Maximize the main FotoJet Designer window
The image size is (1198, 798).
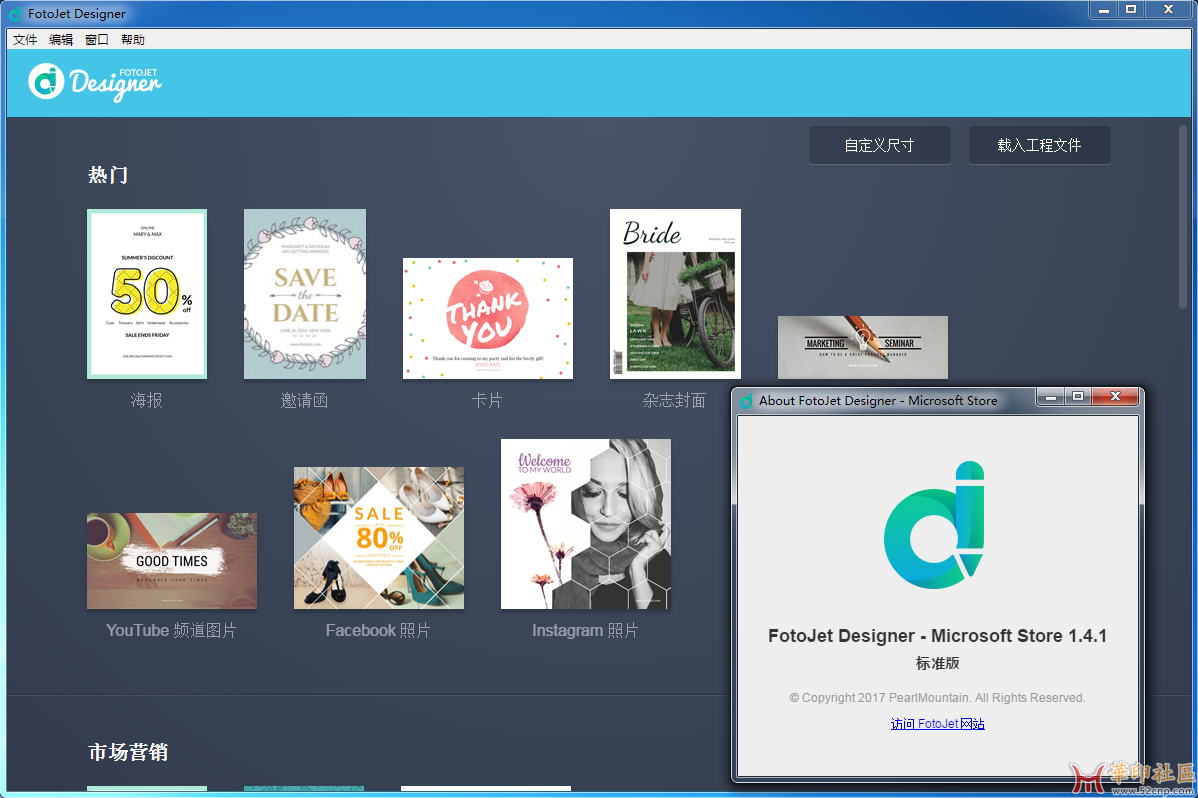click(x=1131, y=9)
